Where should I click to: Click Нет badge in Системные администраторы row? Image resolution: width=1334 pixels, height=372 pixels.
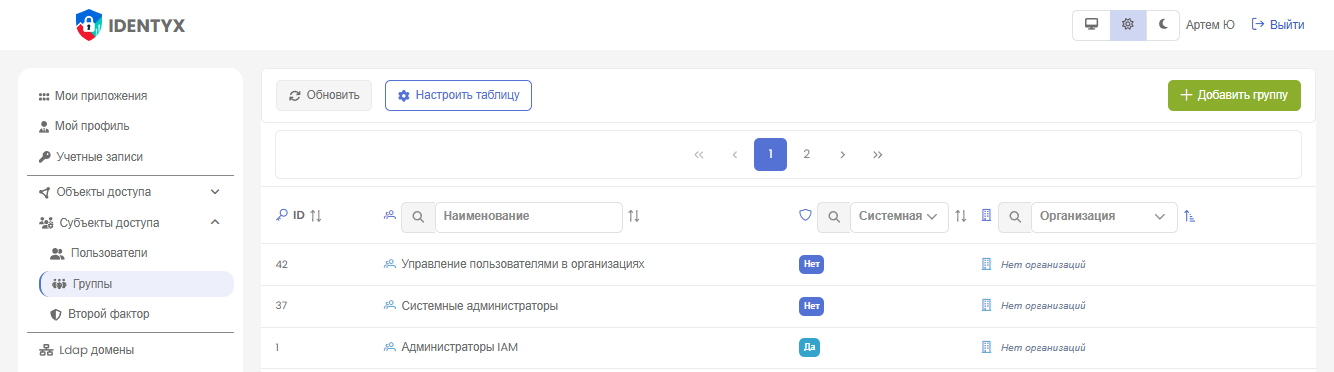[x=811, y=306]
